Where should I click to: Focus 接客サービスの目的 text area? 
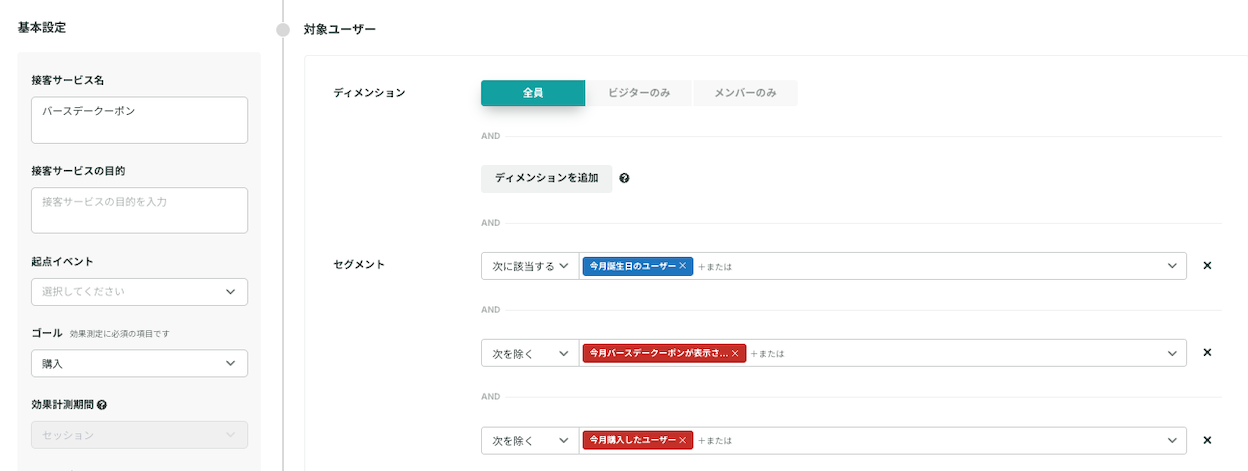(139, 210)
